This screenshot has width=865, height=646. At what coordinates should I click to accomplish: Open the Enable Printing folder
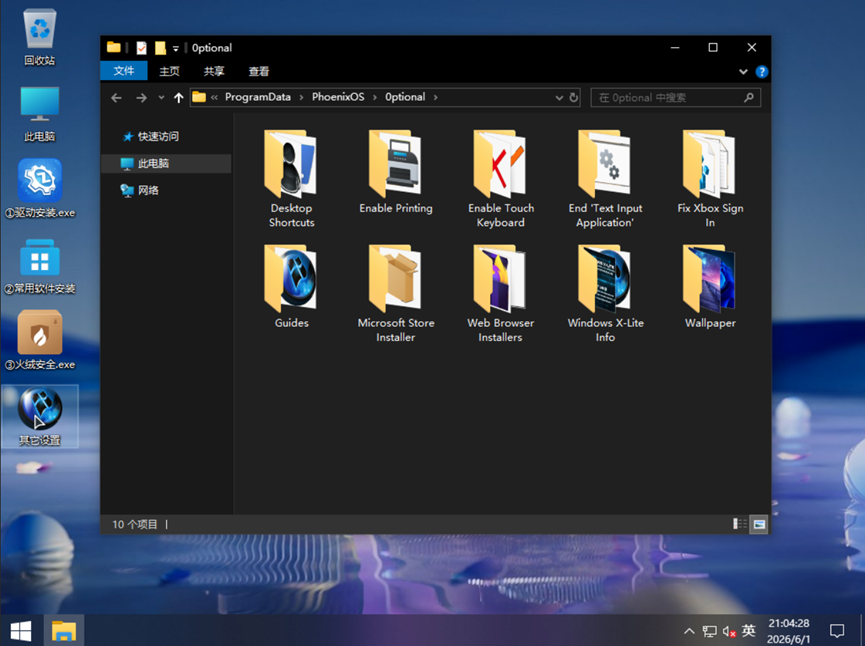coord(396,172)
